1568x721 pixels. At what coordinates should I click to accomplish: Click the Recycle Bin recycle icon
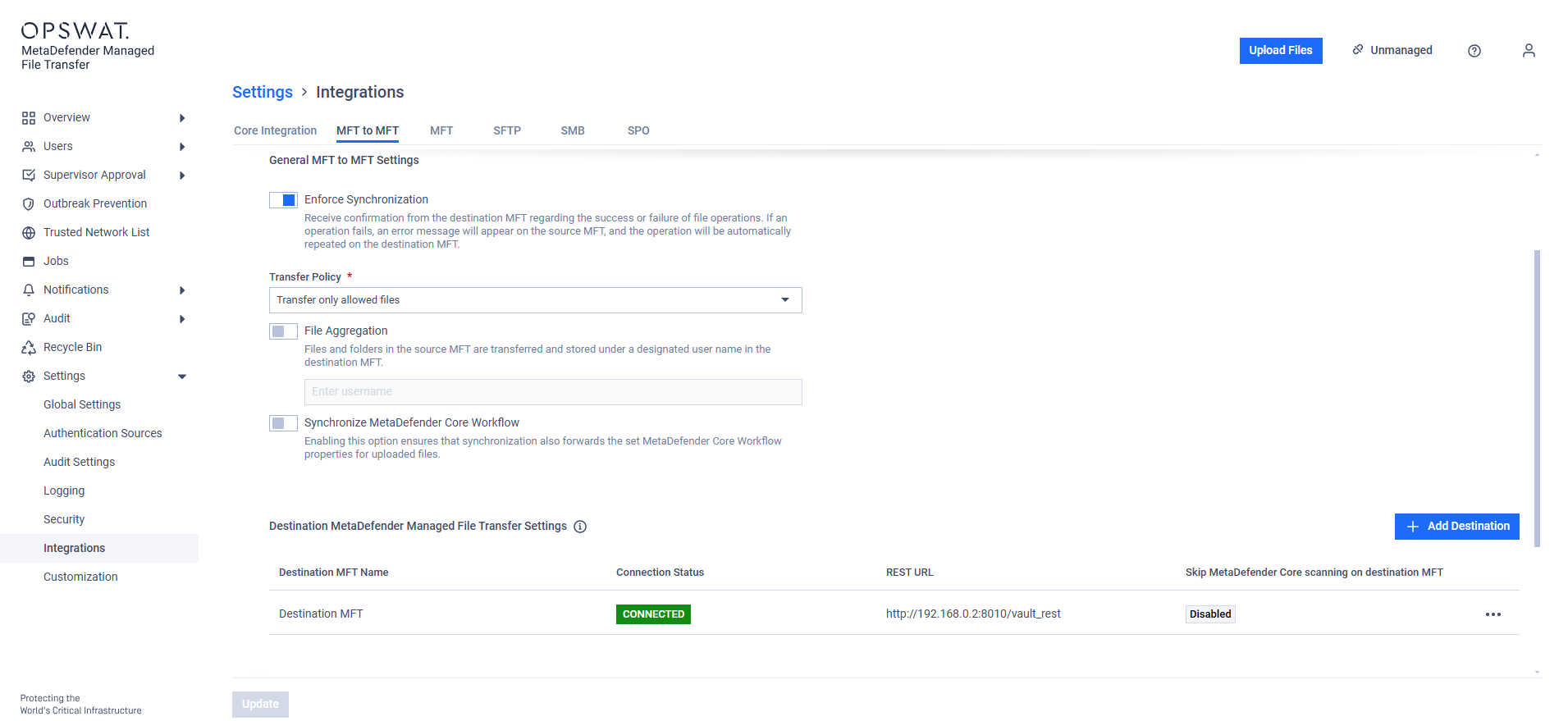(29, 348)
